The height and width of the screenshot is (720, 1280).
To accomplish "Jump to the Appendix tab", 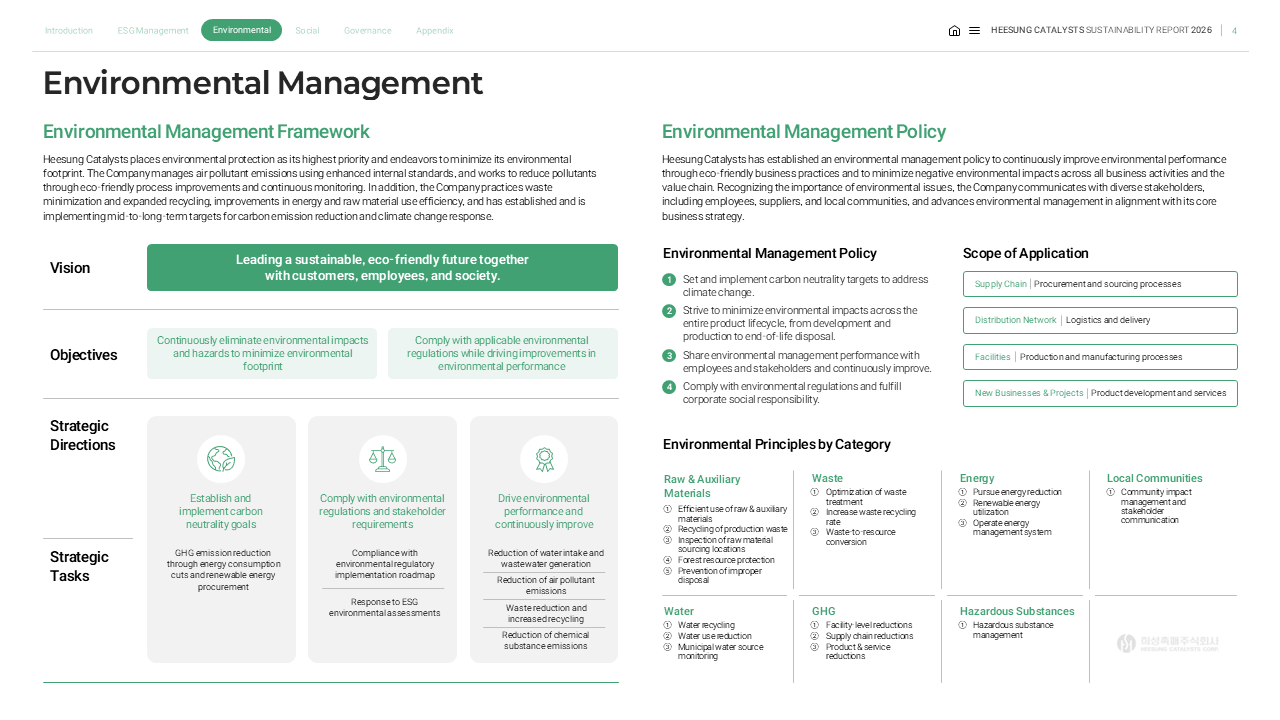I will coord(435,31).
